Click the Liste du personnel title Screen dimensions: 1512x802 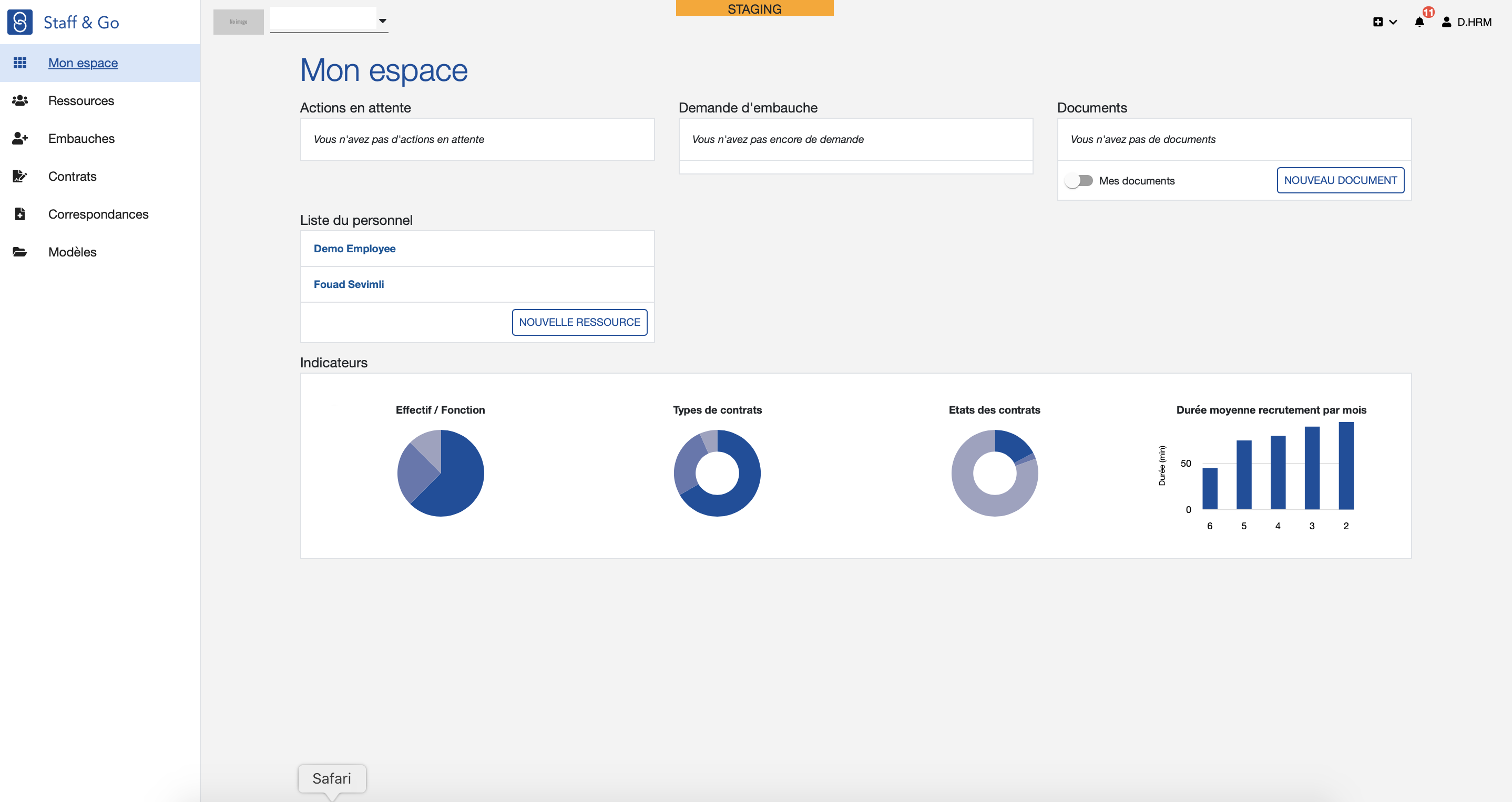point(356,220)
